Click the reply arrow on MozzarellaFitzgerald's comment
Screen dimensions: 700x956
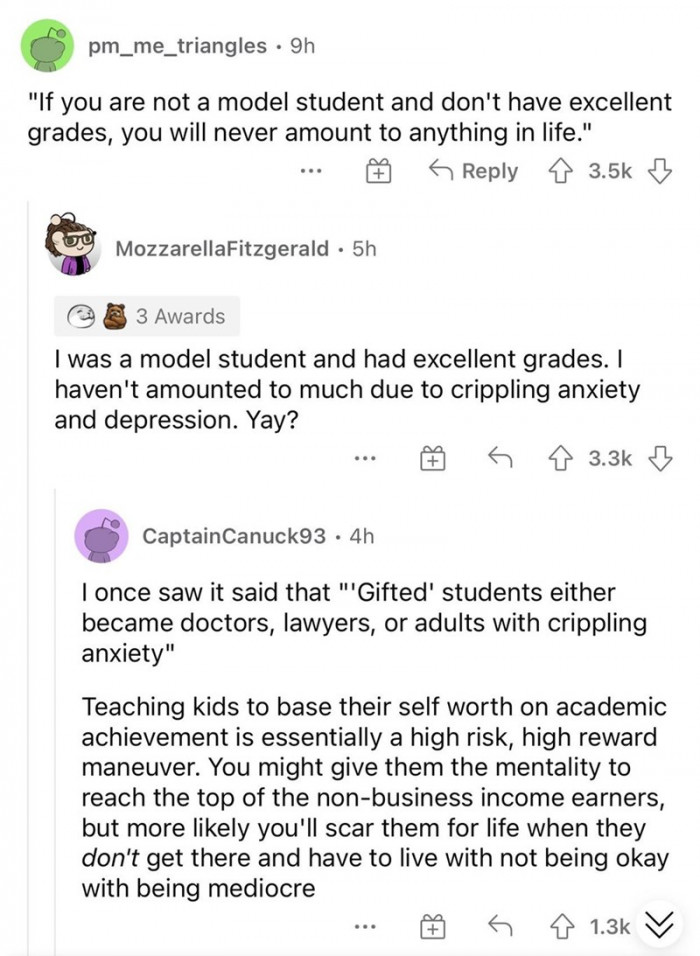pyautogui.click(x=503, y=459)
